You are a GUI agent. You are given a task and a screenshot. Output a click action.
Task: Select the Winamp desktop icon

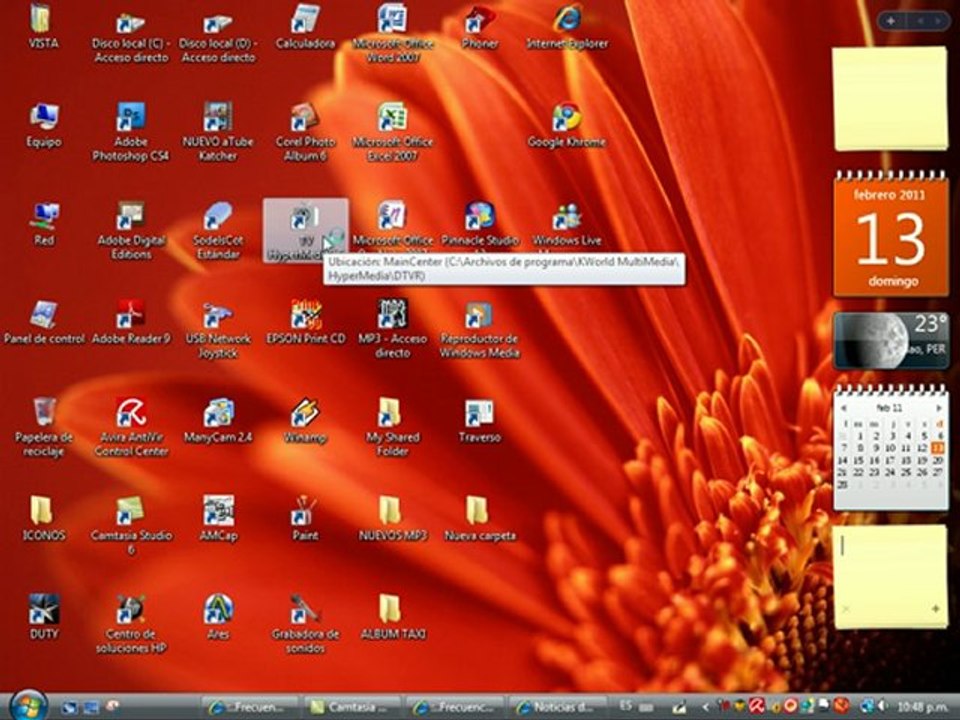tap(305, 413)
